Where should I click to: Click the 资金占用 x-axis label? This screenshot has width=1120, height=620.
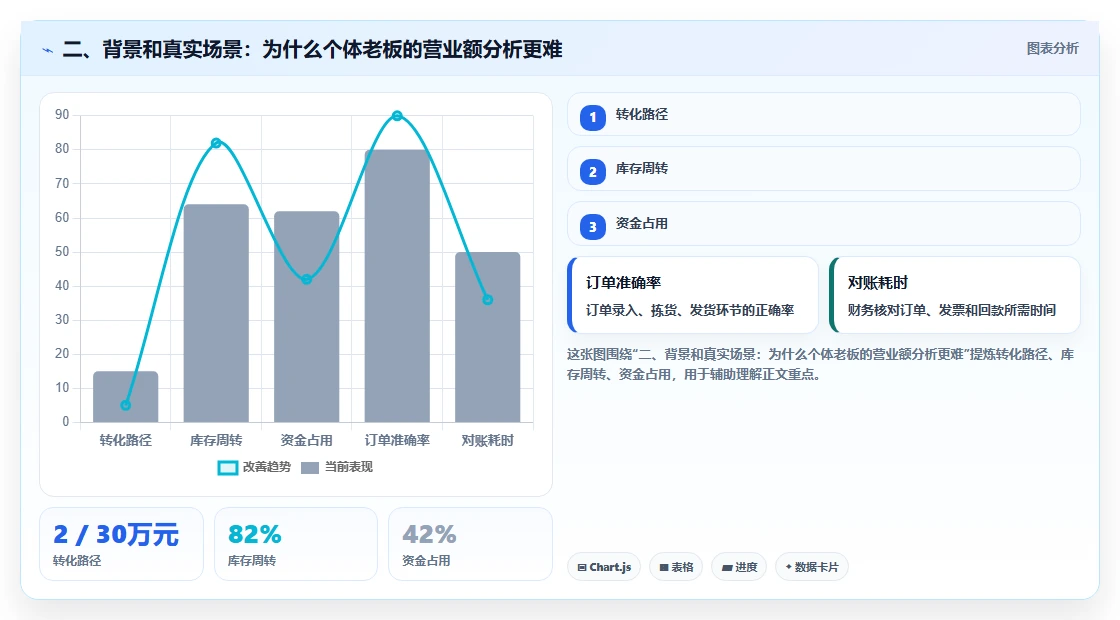pyautogui.click(x=306, y=441)
